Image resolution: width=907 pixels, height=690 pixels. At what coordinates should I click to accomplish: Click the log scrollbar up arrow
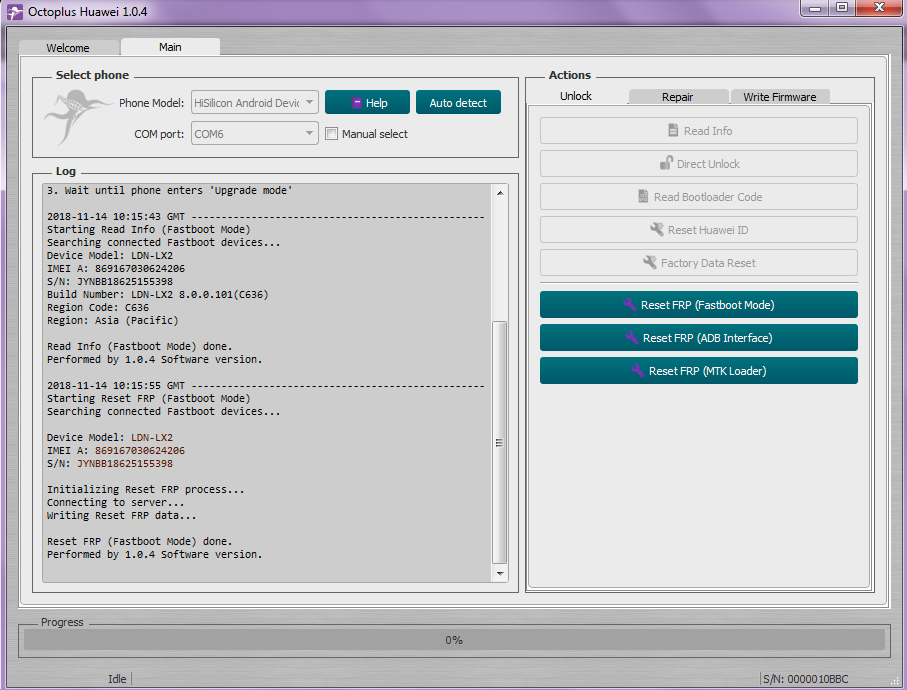pyautogui.click(x=500, y=192)
